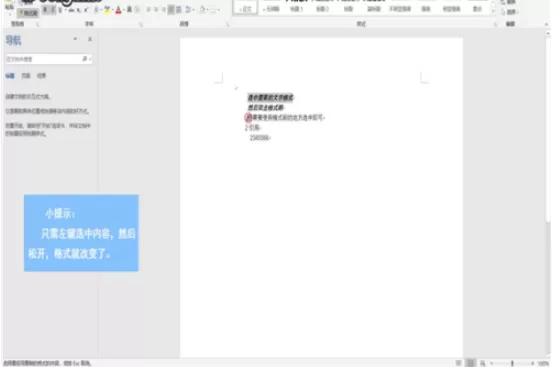This screenshot has width=553, height=367.
Task: Click the magnifier search icon in Navigation
Action: (x=86, y=59)
